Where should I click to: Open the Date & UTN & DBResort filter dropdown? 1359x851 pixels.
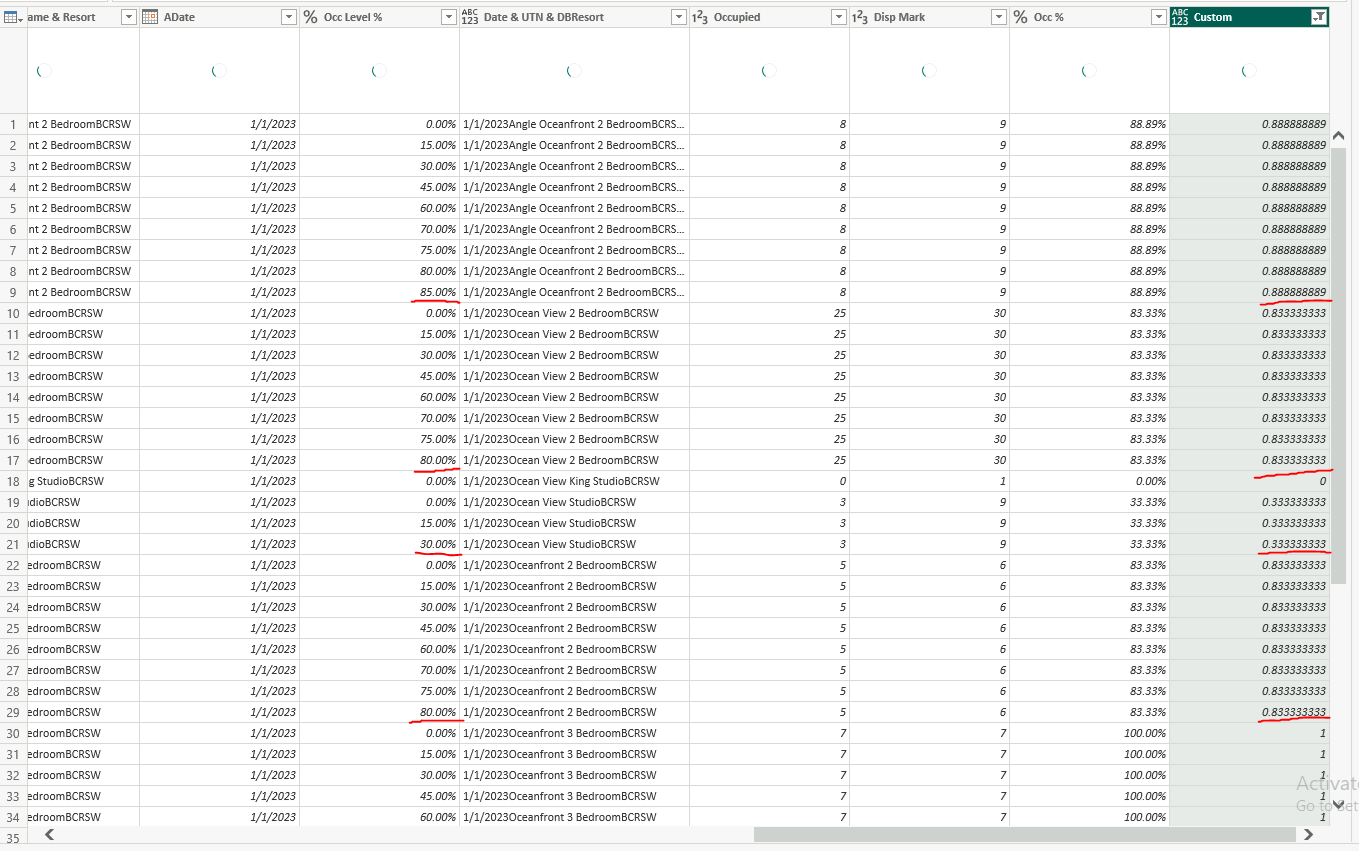click(679, 17)
